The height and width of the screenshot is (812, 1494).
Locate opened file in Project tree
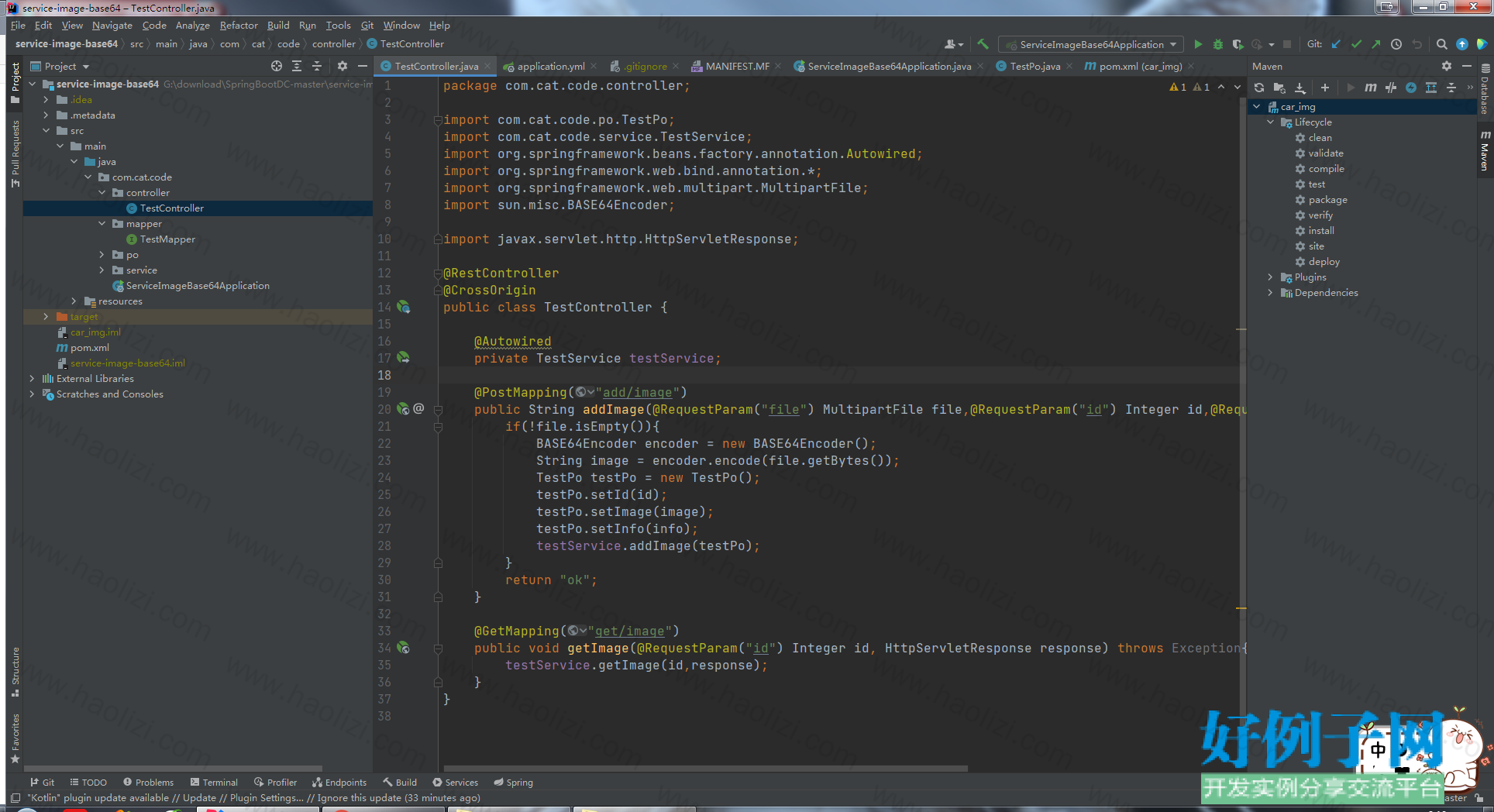click(x=276, y=66)
